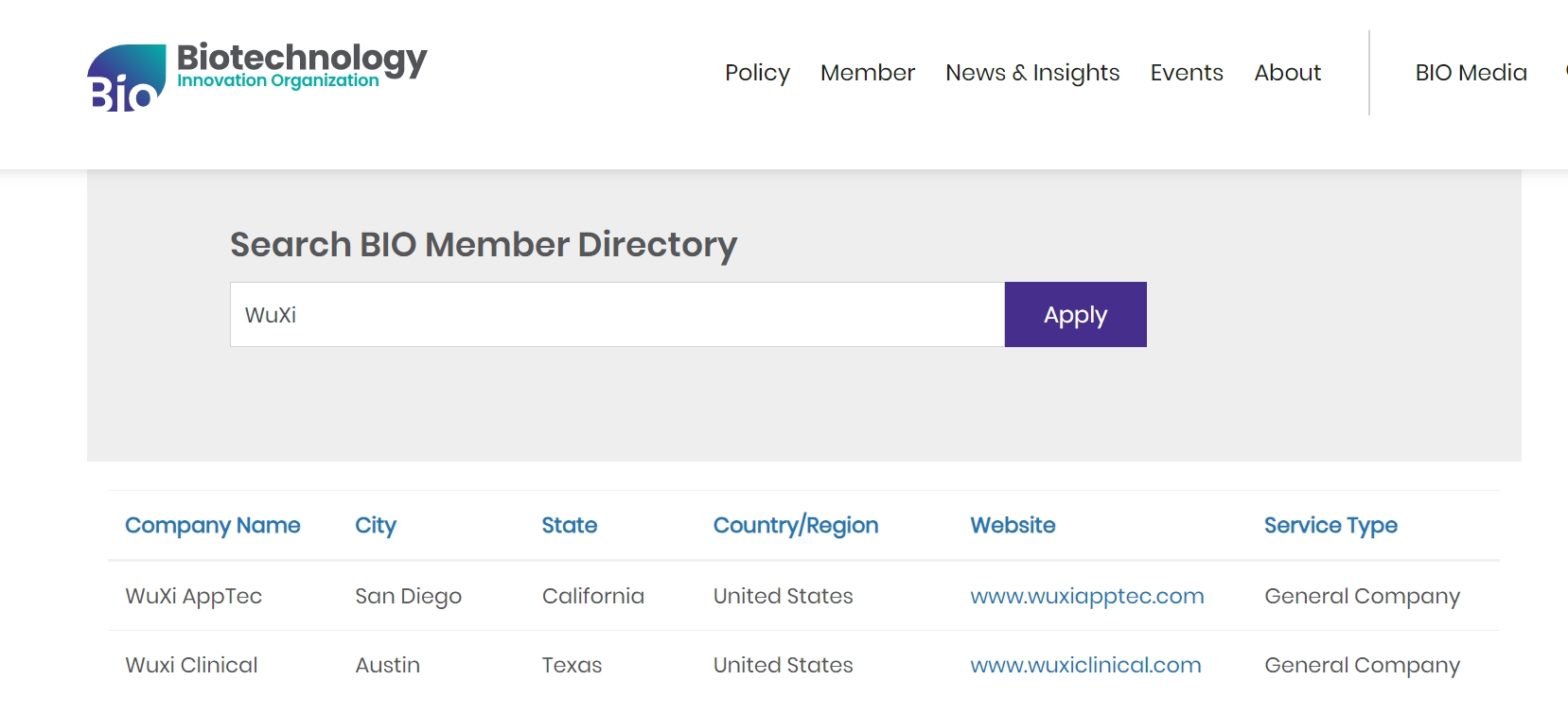Open the www.wuxiclinical.com link
Viewport: 1568px width, 715px height.
tap(1085, 665)
